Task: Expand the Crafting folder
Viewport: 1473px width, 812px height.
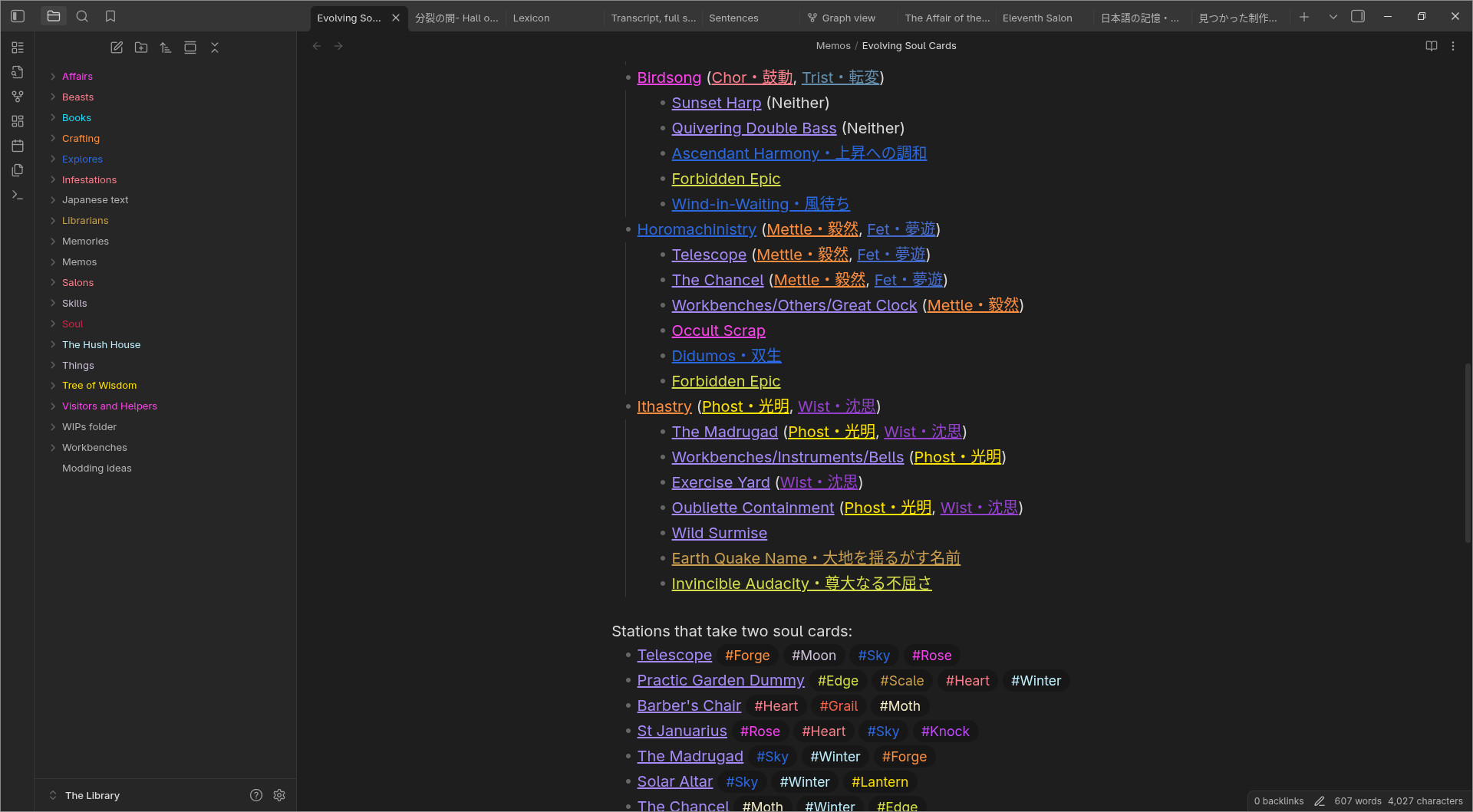Action: click(81, 139)
